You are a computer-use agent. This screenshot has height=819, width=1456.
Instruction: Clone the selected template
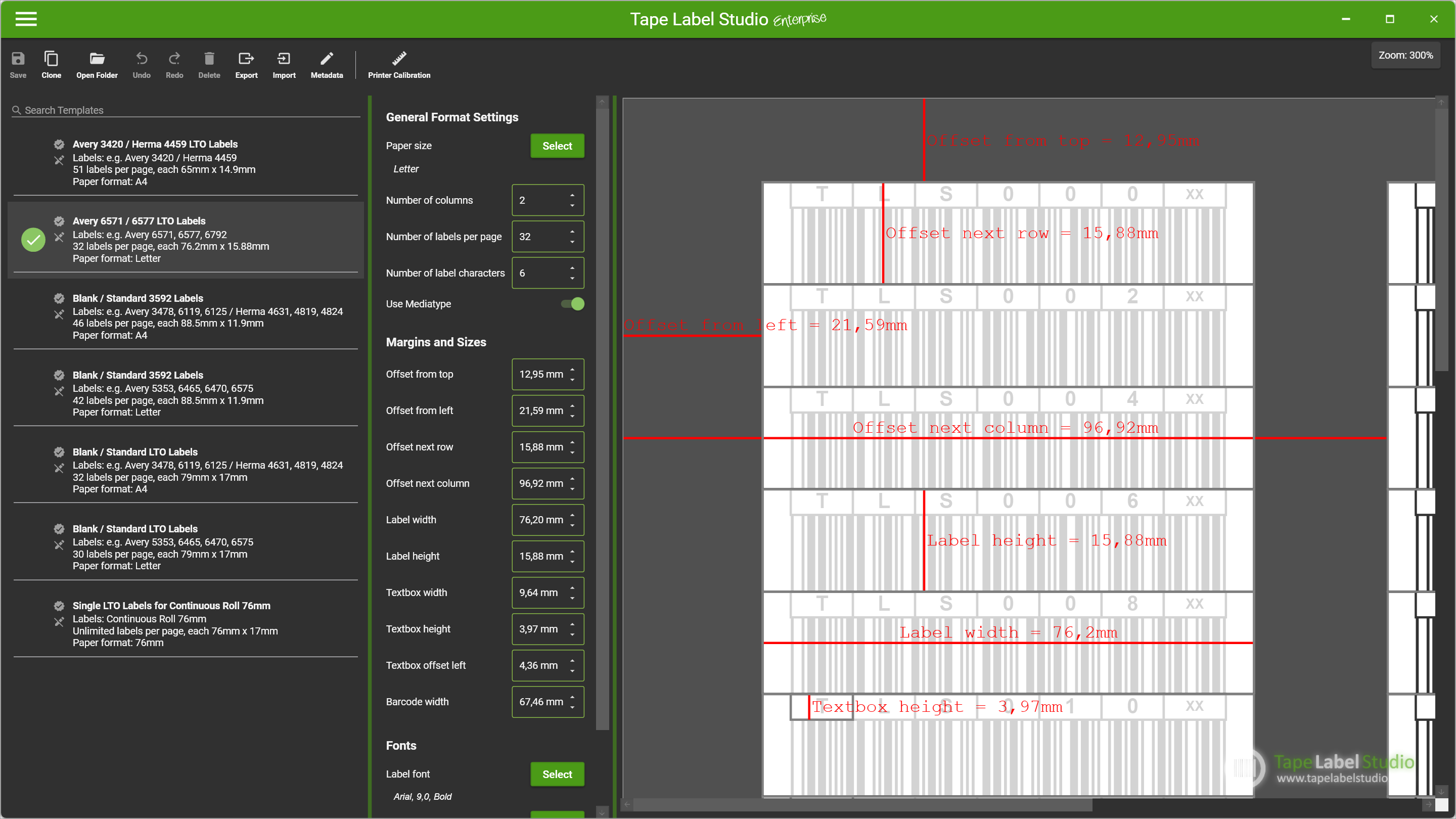(51, 65)
